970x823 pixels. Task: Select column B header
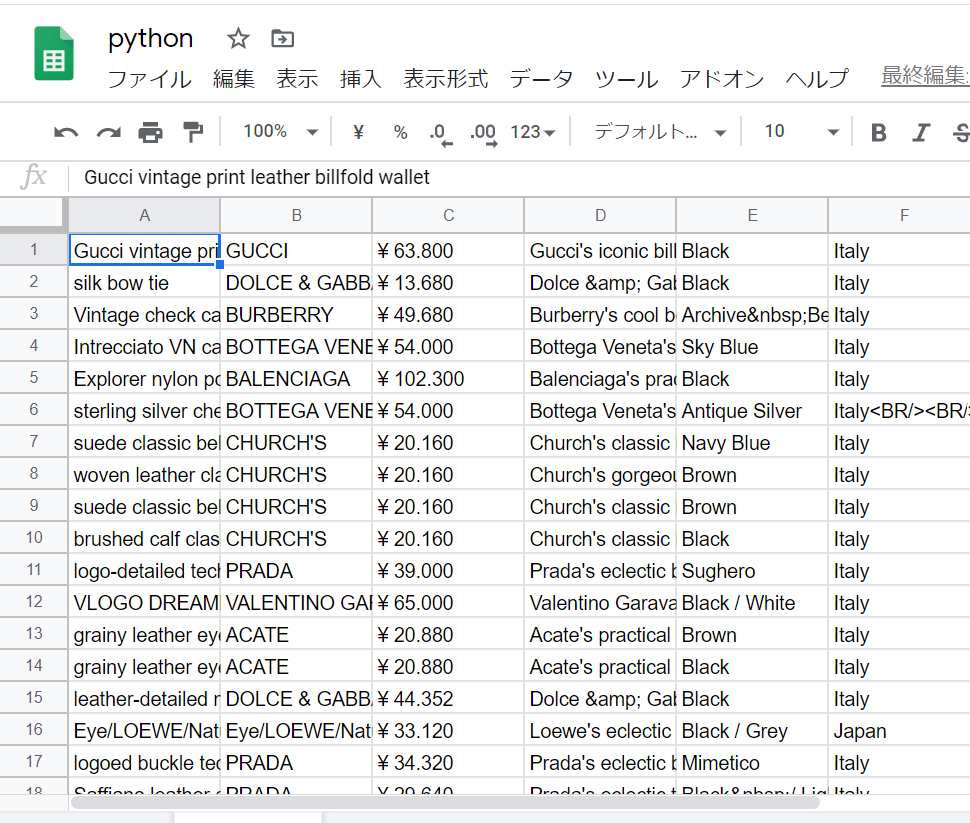click(x=296, y=215)
